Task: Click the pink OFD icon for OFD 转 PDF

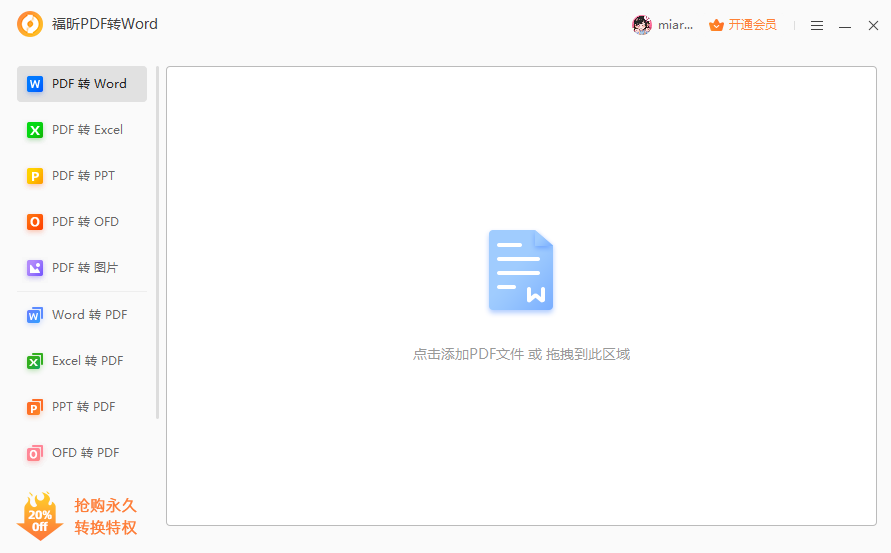Action: (x=35, y=454)
